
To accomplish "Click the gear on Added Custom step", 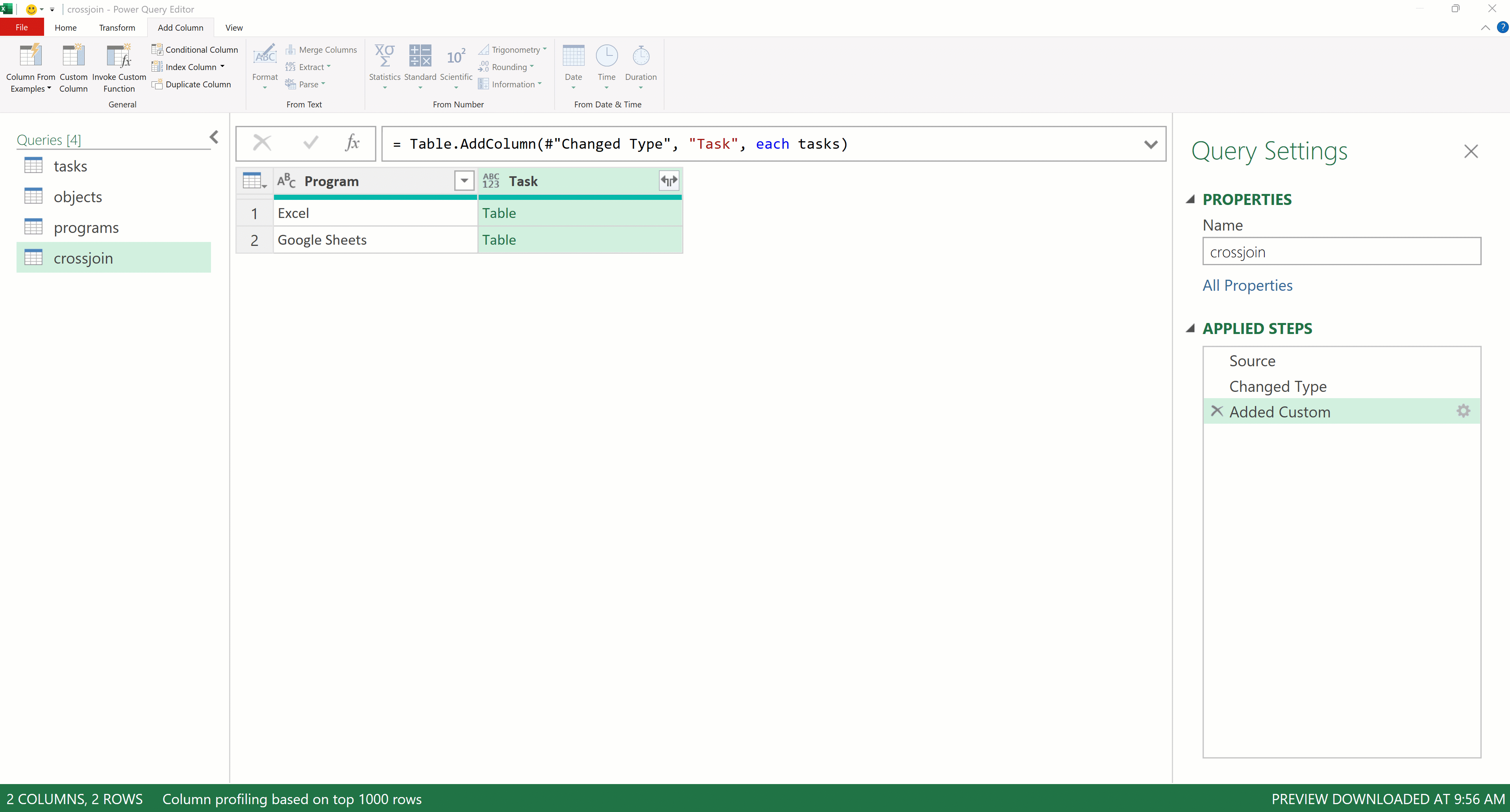I will [1463, 411].
